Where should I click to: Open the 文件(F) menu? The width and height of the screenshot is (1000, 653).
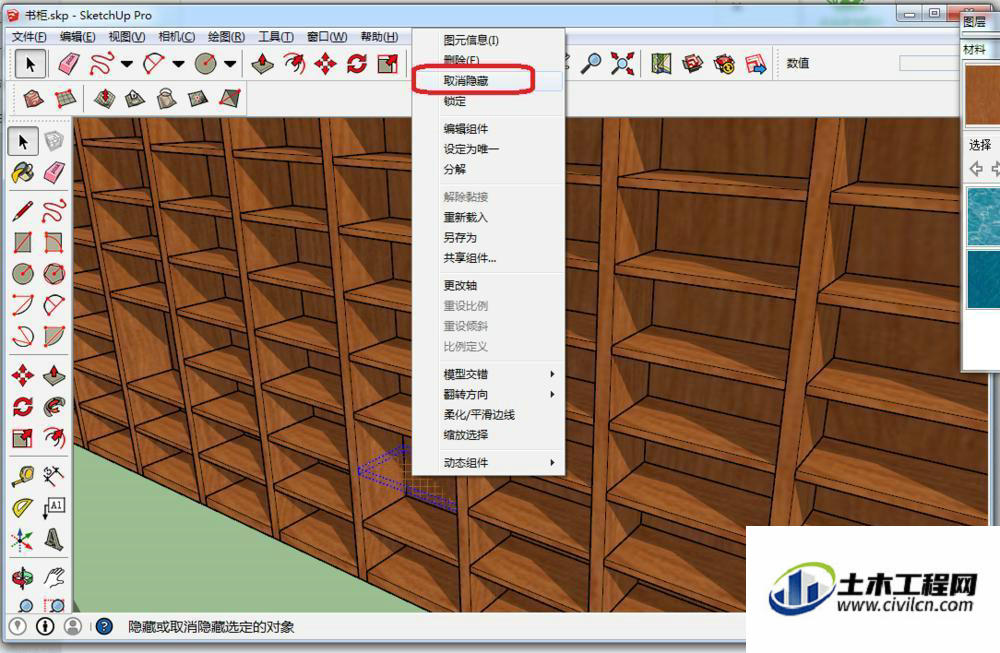click(x=29, y=36)
